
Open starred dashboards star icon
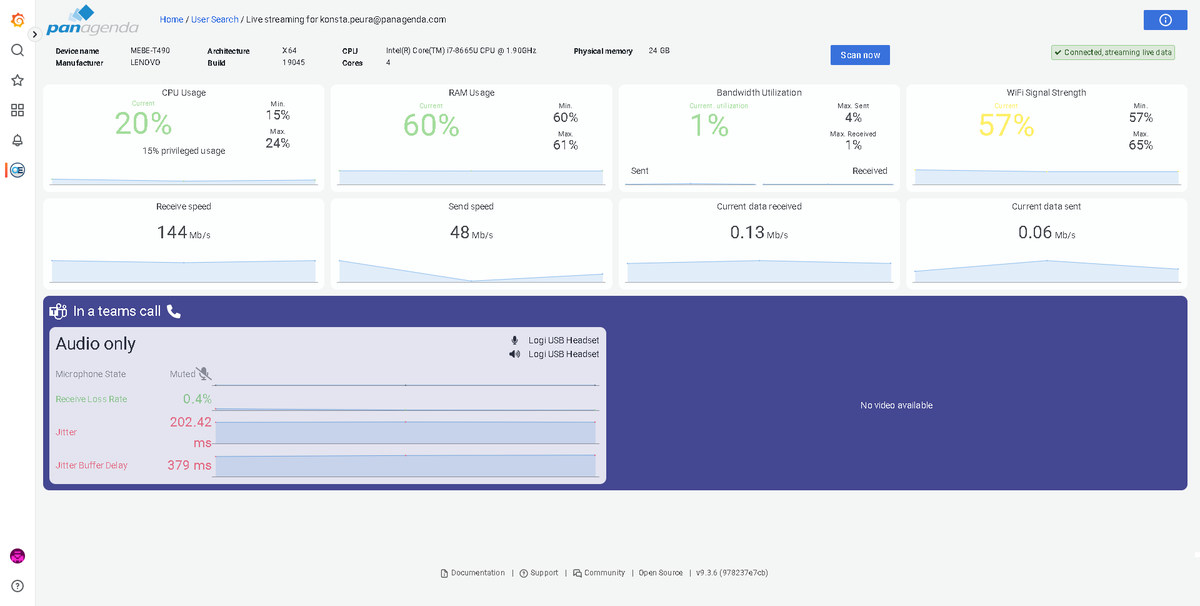pyautogui.click(x=17, y=80)
